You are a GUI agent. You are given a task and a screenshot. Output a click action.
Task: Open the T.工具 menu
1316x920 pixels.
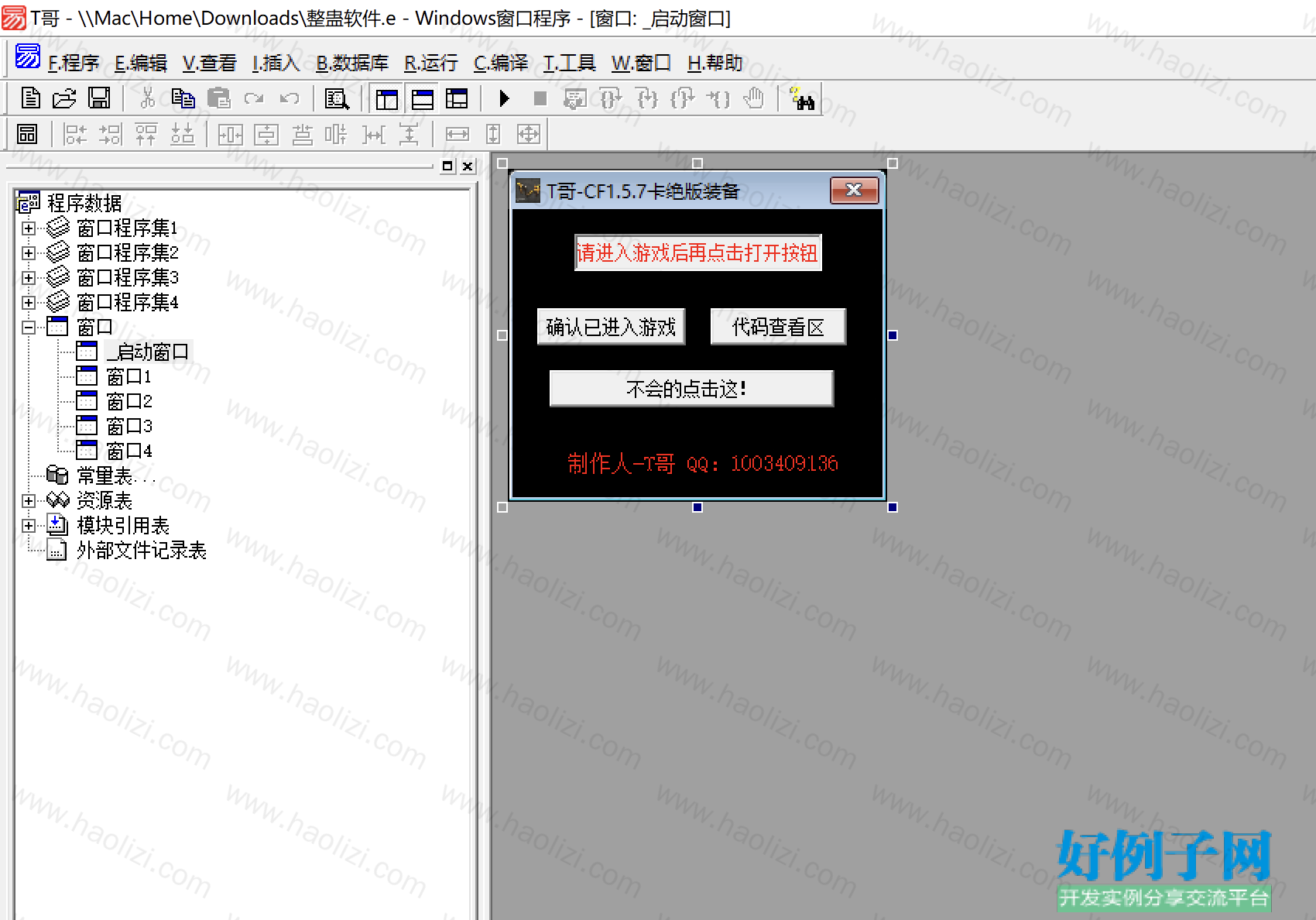tap(570, 63)
